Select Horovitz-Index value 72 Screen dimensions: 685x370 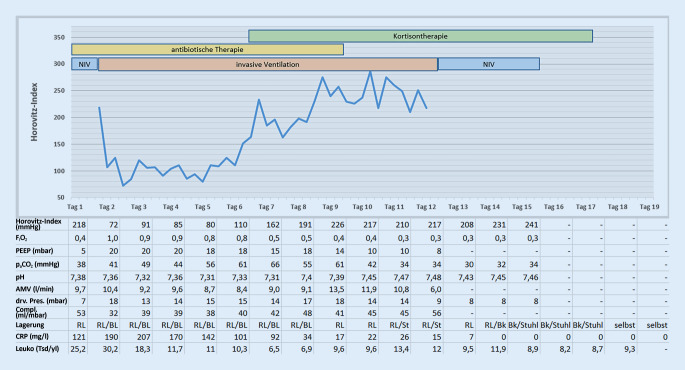[113, 225]
